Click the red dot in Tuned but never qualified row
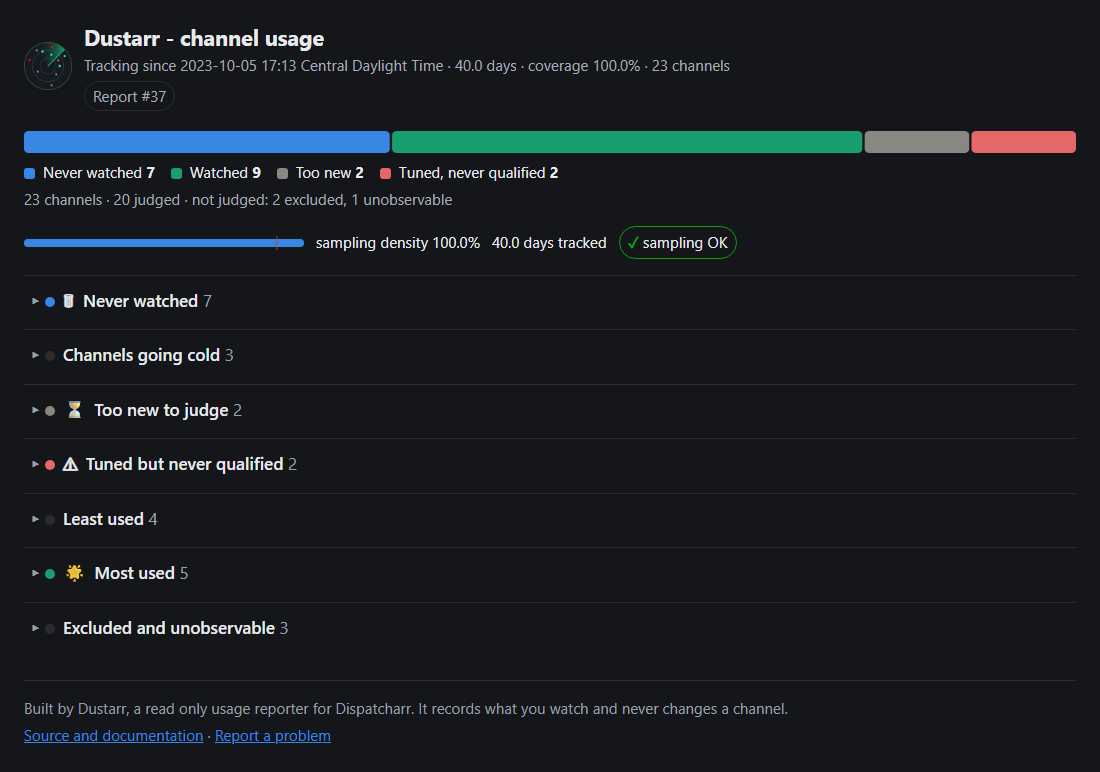The image size is (1100, 772). pyautogui.click(x=50, y=465)
